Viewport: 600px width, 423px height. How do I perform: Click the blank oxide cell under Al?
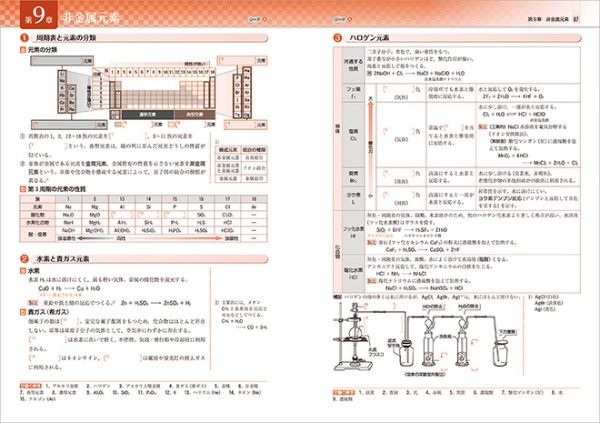(122, 215)
